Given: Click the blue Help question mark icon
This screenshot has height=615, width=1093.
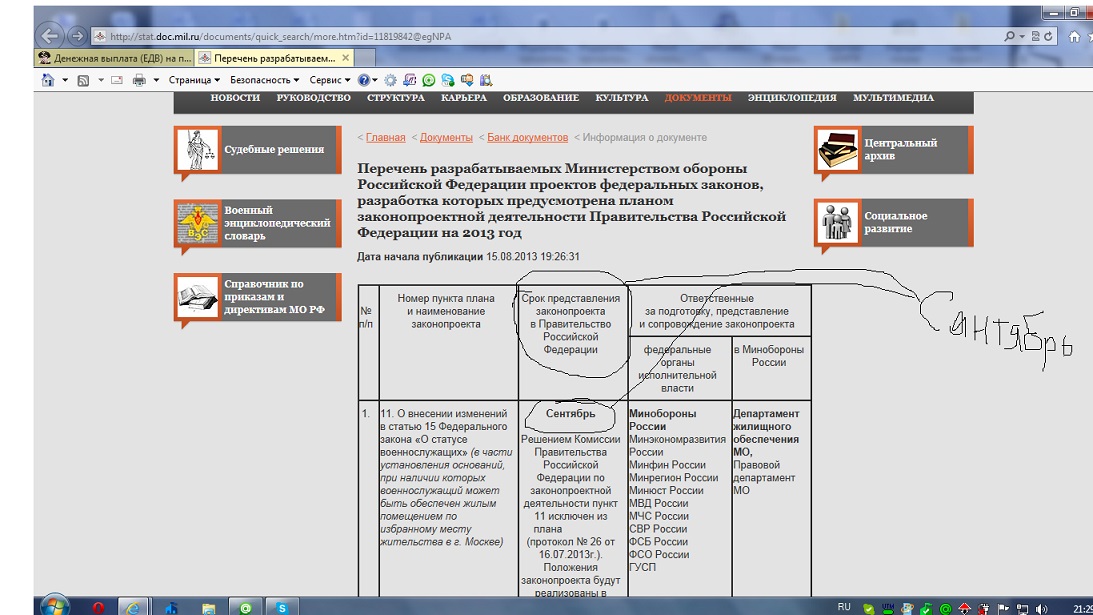Looking at the screenshot, I should click(363, 80).
